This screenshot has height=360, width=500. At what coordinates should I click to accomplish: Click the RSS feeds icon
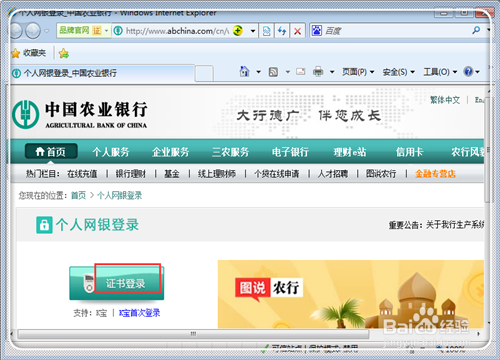(273, 71)
